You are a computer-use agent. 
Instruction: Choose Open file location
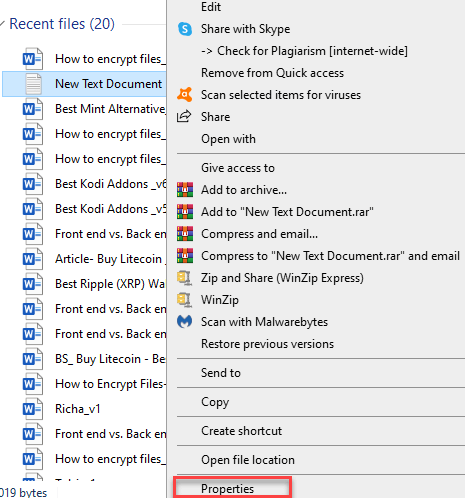pos(248,460)
